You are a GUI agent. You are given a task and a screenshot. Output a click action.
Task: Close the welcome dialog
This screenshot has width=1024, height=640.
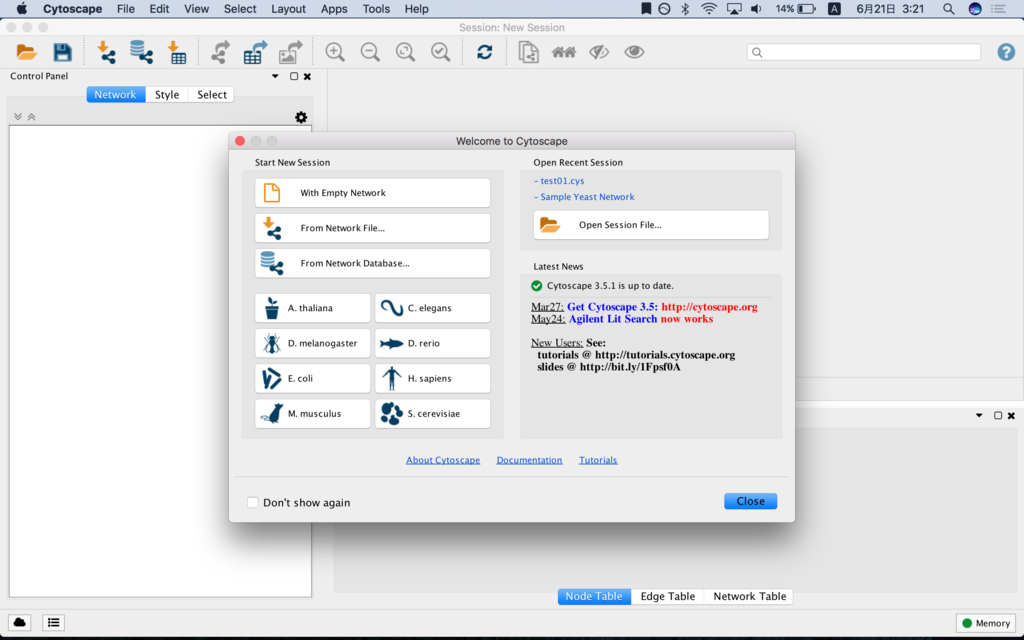750,501
